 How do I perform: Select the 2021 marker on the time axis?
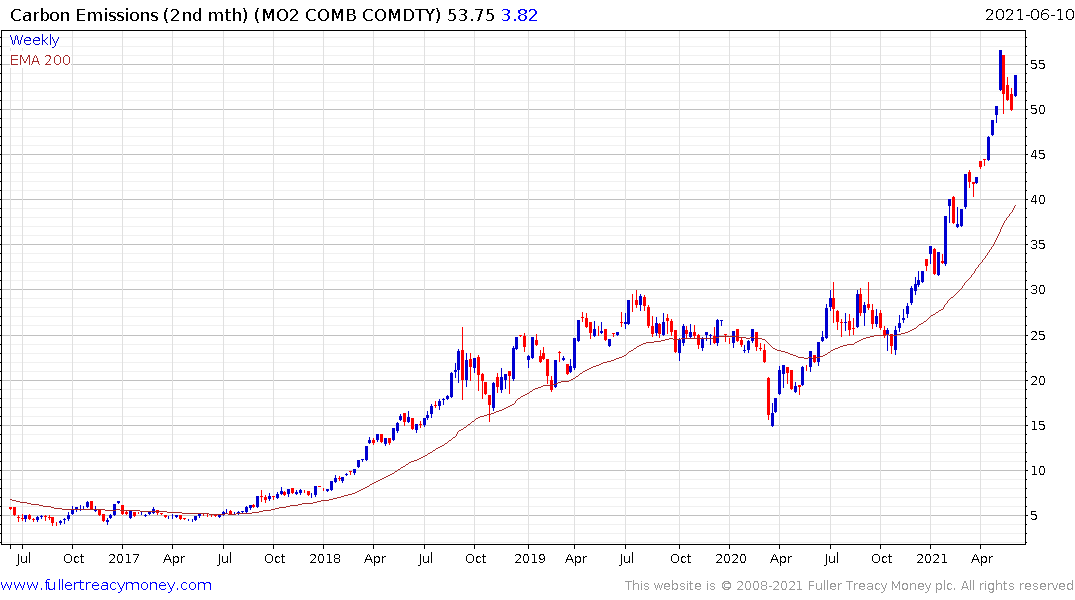pos(932,558)
